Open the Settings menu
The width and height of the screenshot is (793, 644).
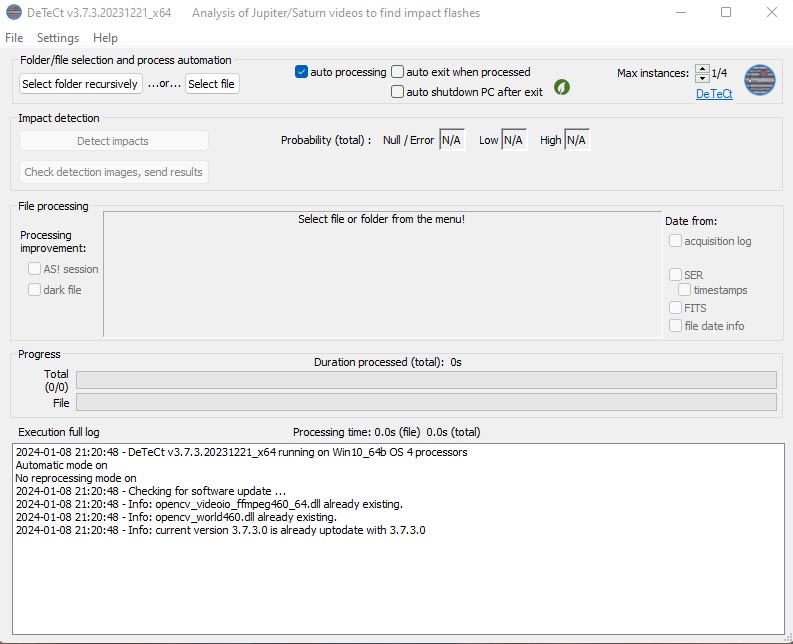[58, 38]
